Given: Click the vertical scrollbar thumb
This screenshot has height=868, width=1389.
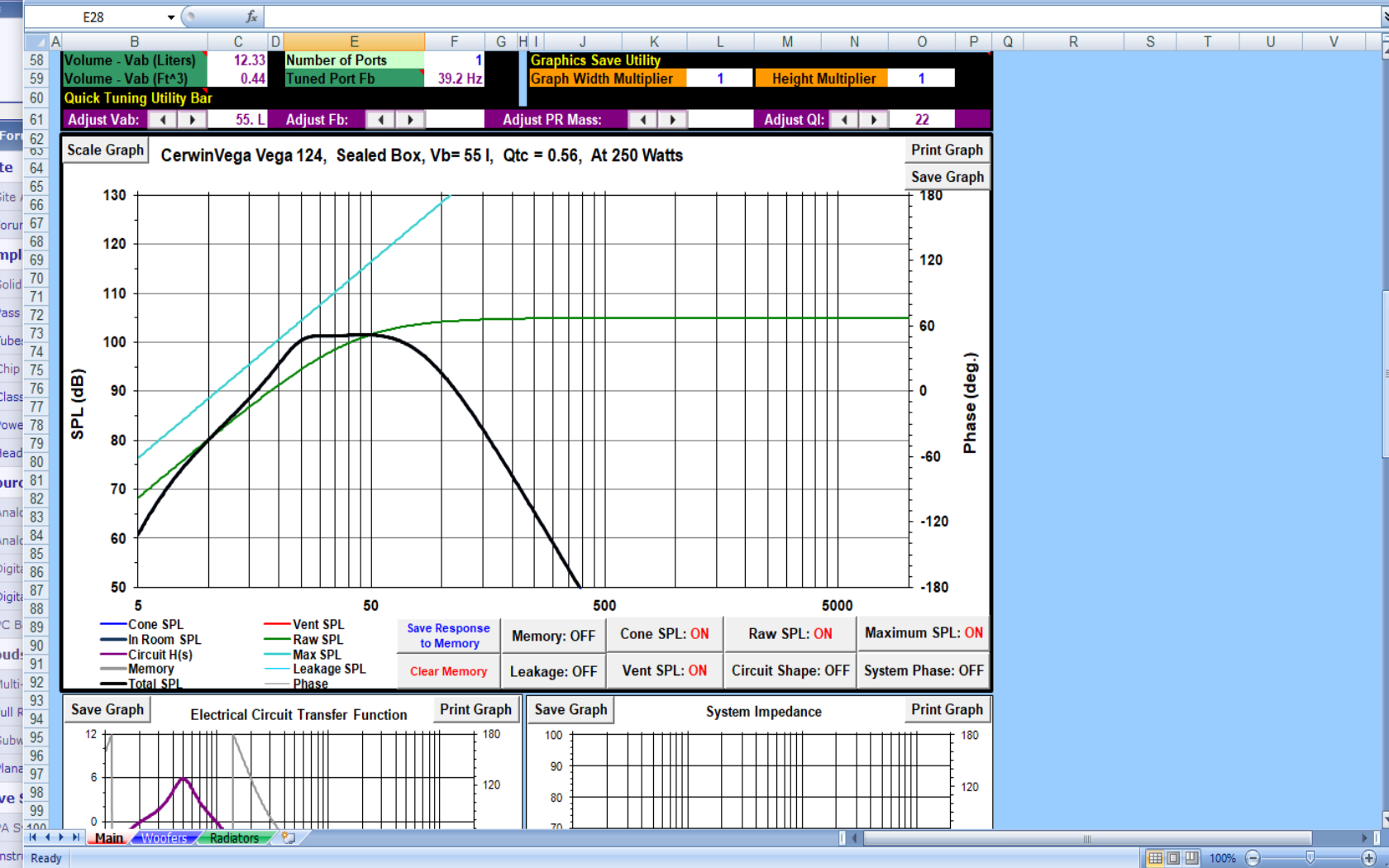Looking at the screenshot, I should coord(1385,374).
